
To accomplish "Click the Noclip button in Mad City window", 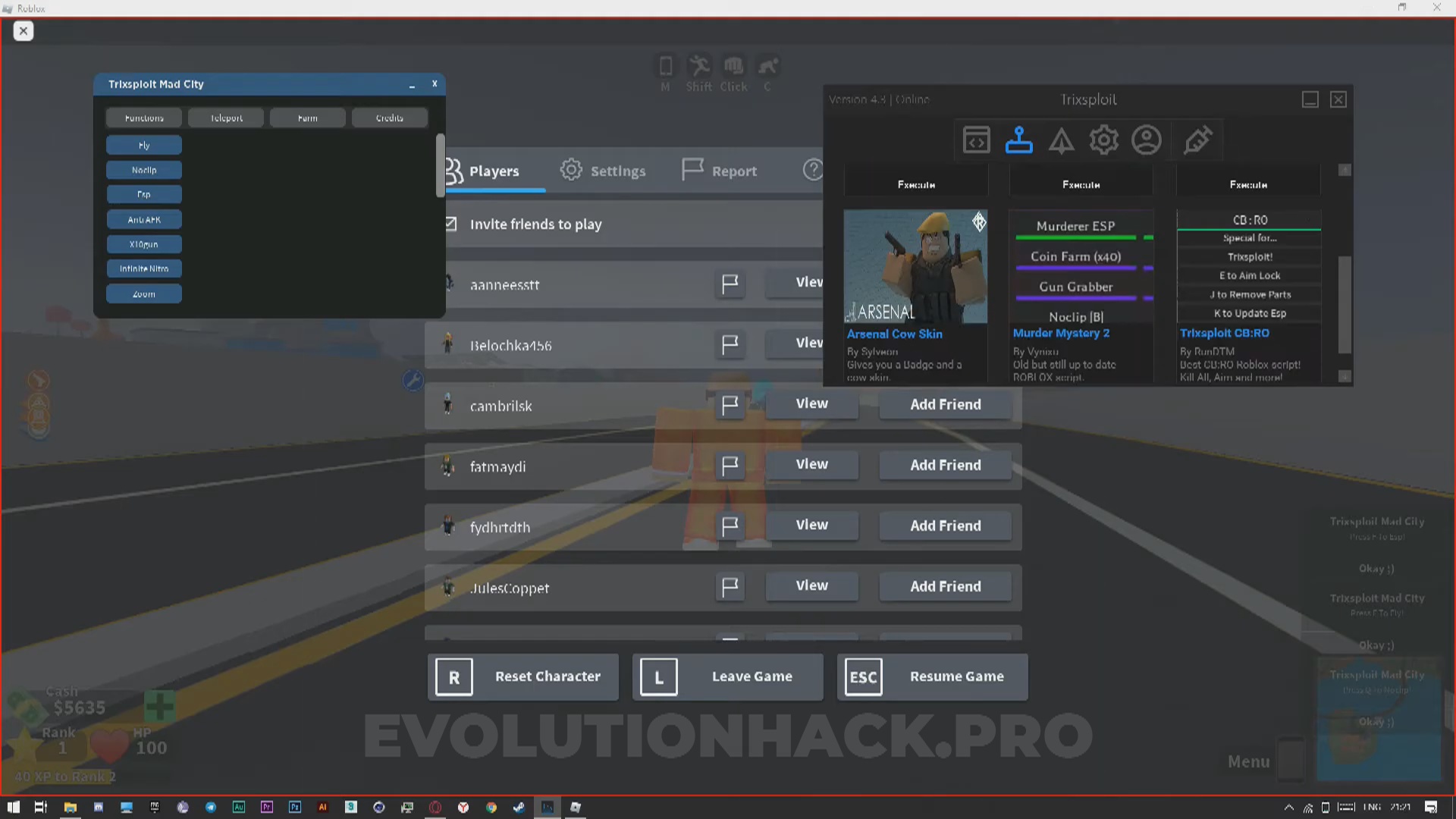I will (144, 170).
